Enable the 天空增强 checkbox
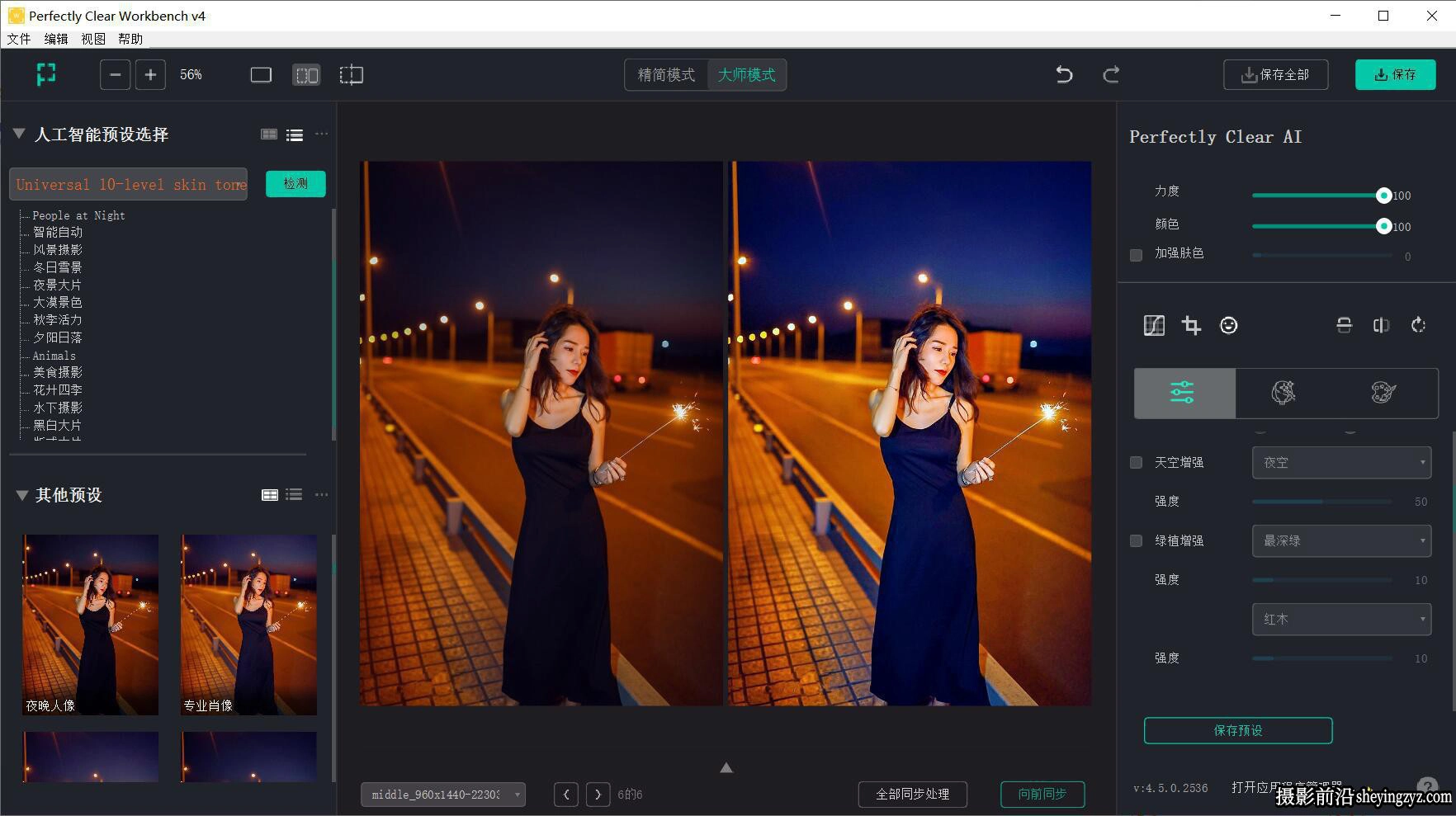 click(x=1136, y=463)
